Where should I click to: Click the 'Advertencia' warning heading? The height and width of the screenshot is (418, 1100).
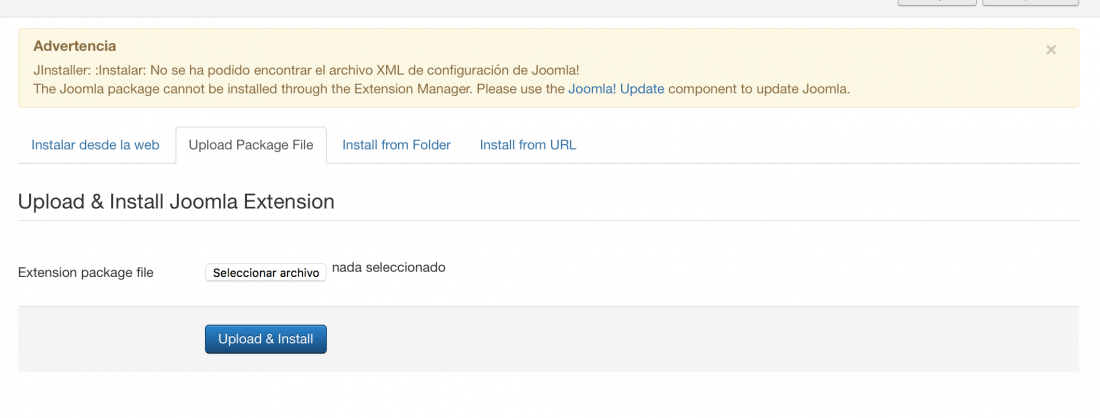74,46
